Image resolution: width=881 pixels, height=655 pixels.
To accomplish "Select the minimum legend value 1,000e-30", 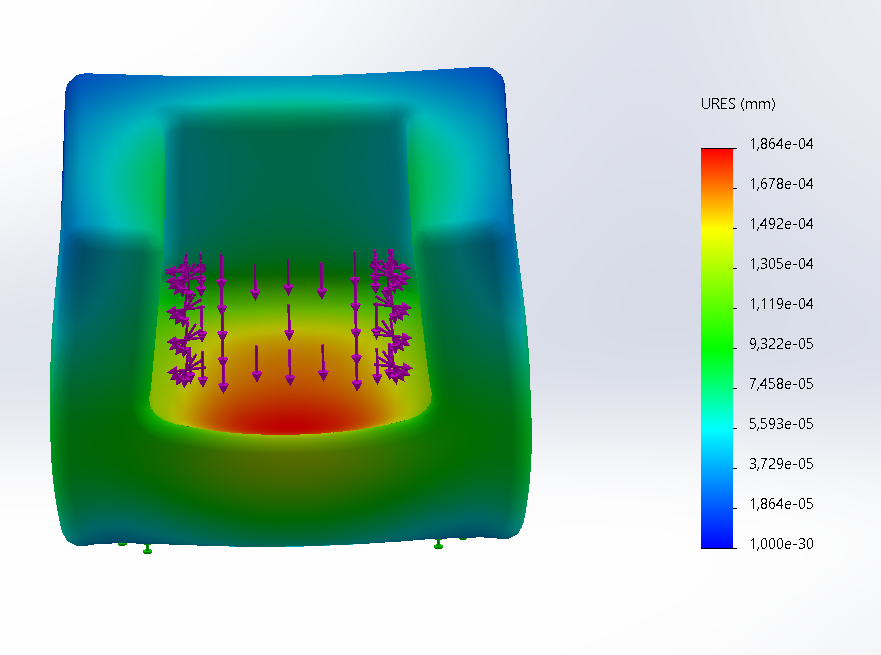I will click(x=777, y=544).
